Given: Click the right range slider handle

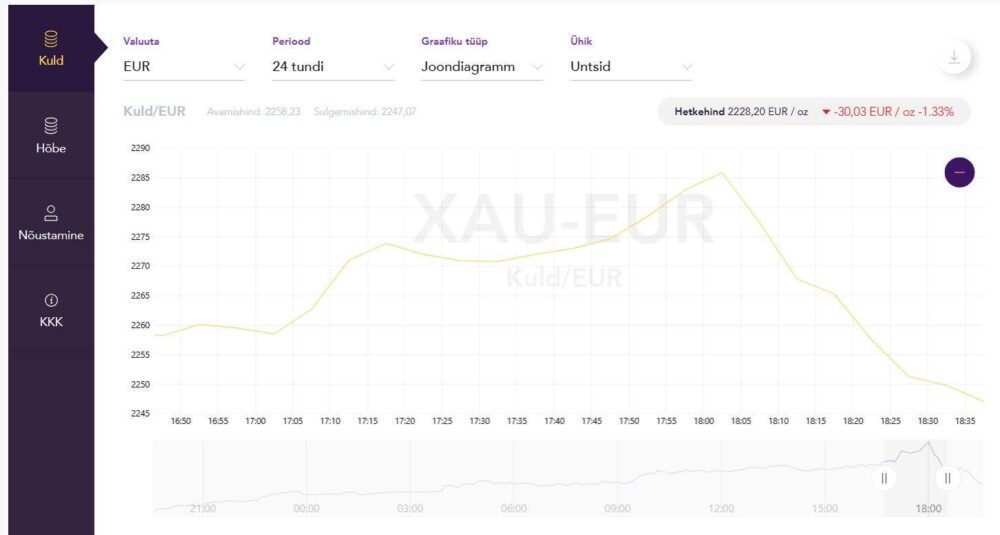Looking at the screenshot, I should point(946,478).
